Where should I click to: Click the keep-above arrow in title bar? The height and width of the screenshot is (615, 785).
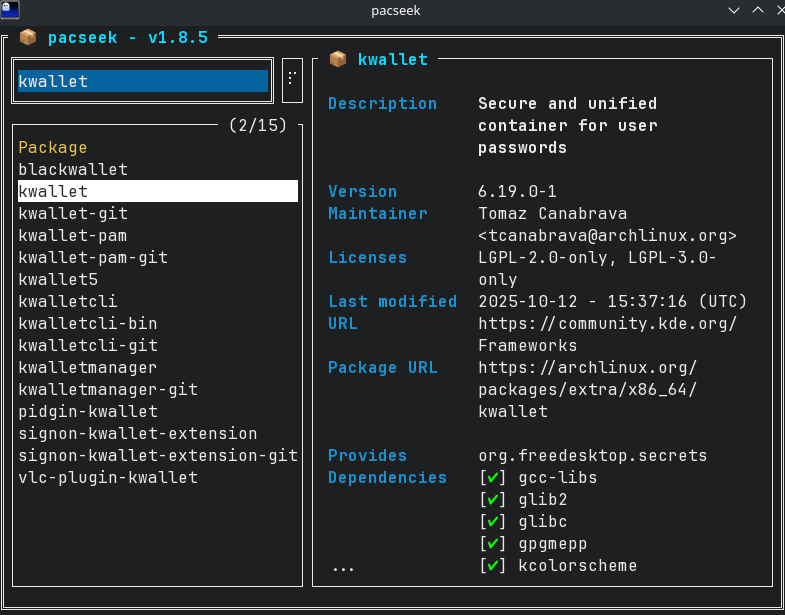coord(735,10)
